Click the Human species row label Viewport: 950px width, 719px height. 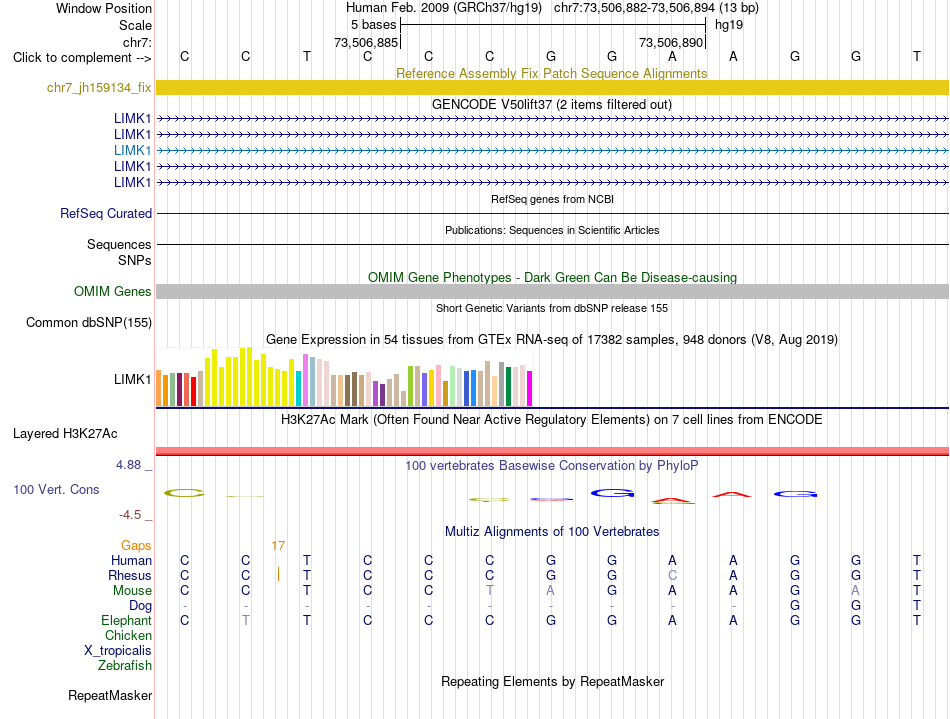tap(131, 560)
